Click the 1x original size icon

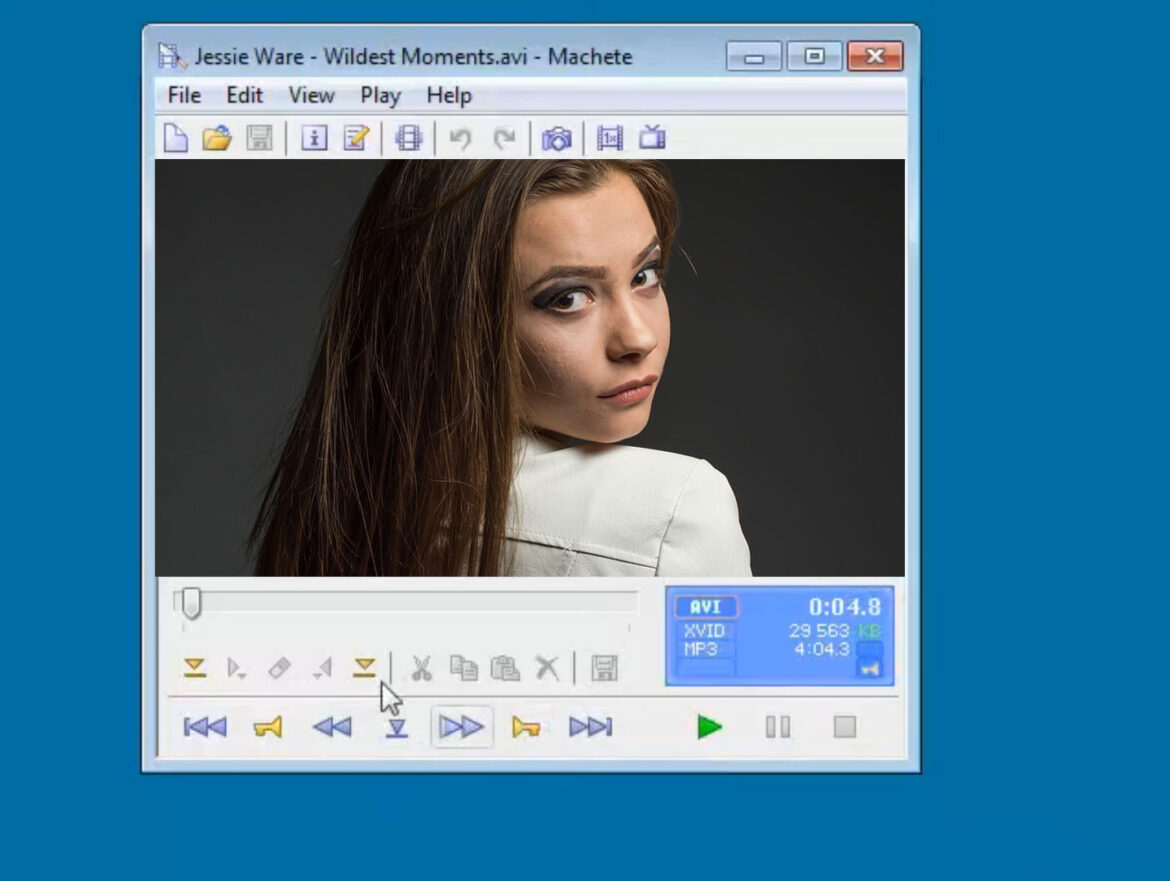click(x=609, y=138)
